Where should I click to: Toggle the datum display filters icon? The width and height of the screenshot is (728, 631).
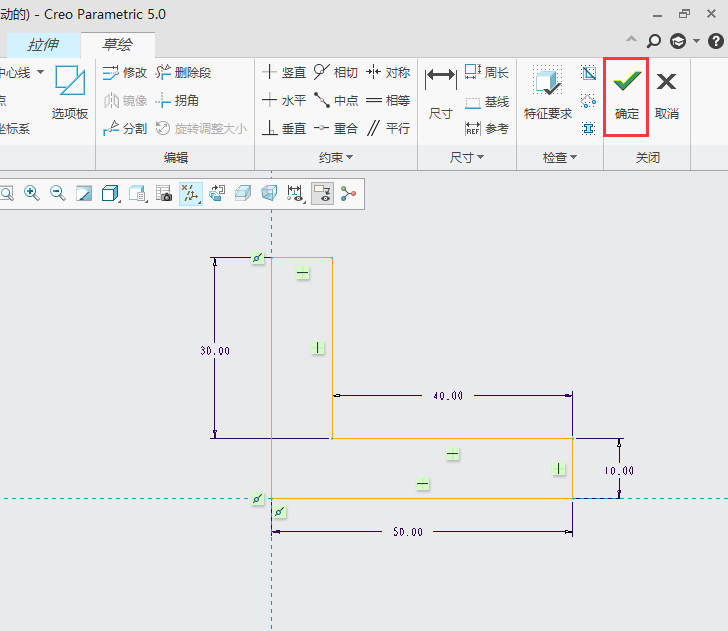[190, 194]
